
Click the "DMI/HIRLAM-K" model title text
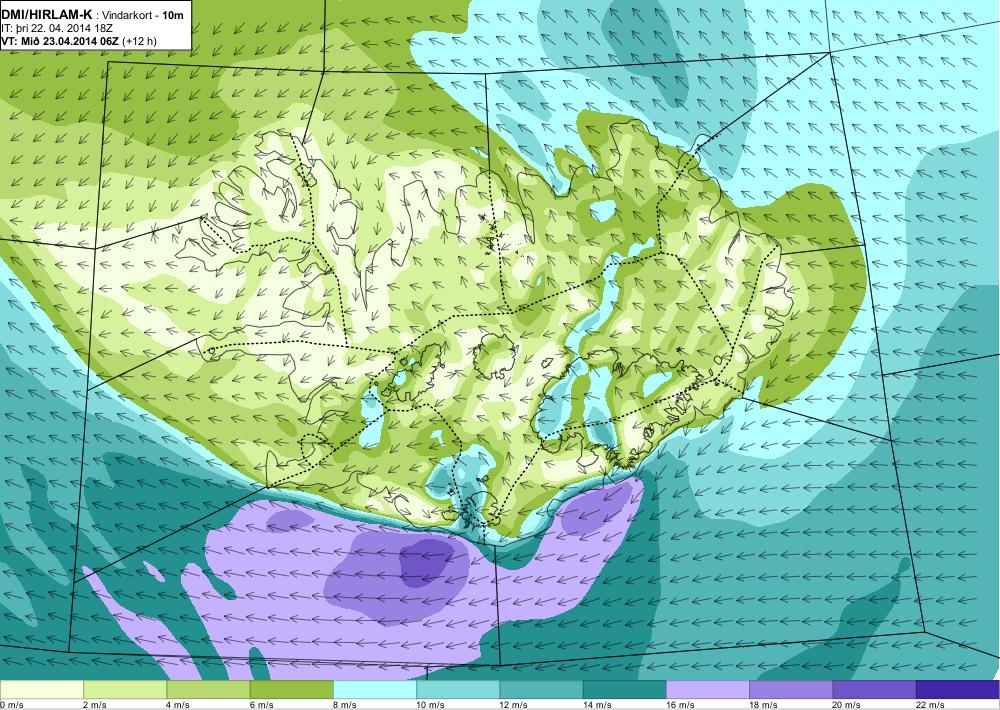(x=47, y=14)
